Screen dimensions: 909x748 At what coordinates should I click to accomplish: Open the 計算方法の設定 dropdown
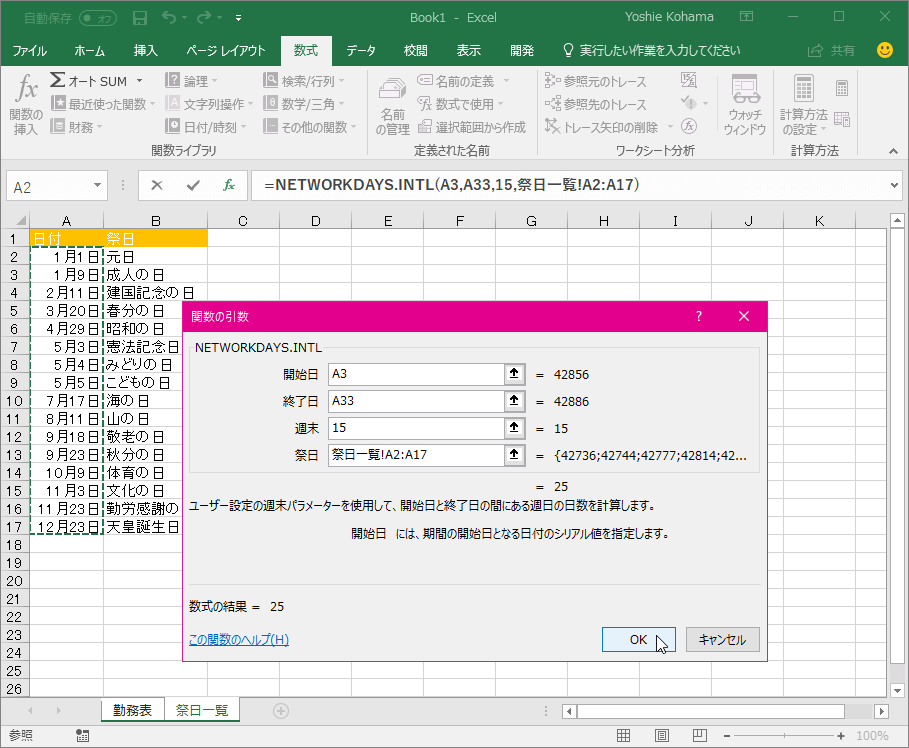point(804,104)
